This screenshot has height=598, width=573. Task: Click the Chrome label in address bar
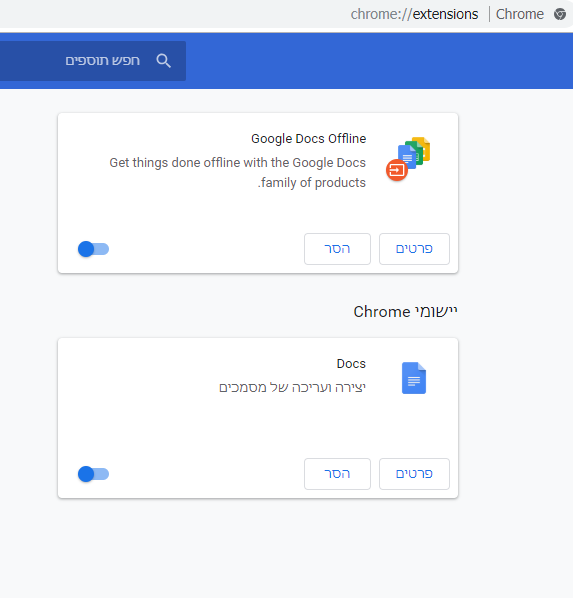(520, 14)
